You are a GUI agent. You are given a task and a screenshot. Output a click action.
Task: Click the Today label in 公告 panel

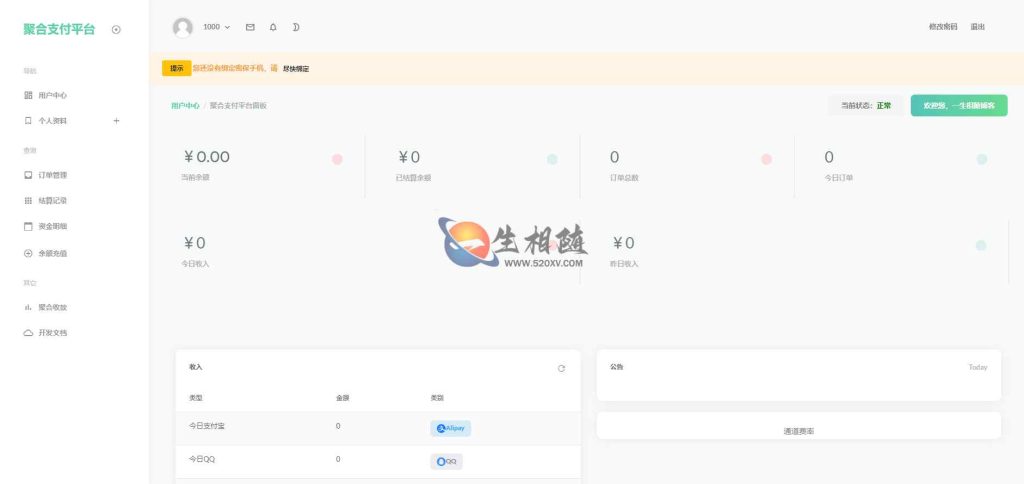[x=978, y=367]
